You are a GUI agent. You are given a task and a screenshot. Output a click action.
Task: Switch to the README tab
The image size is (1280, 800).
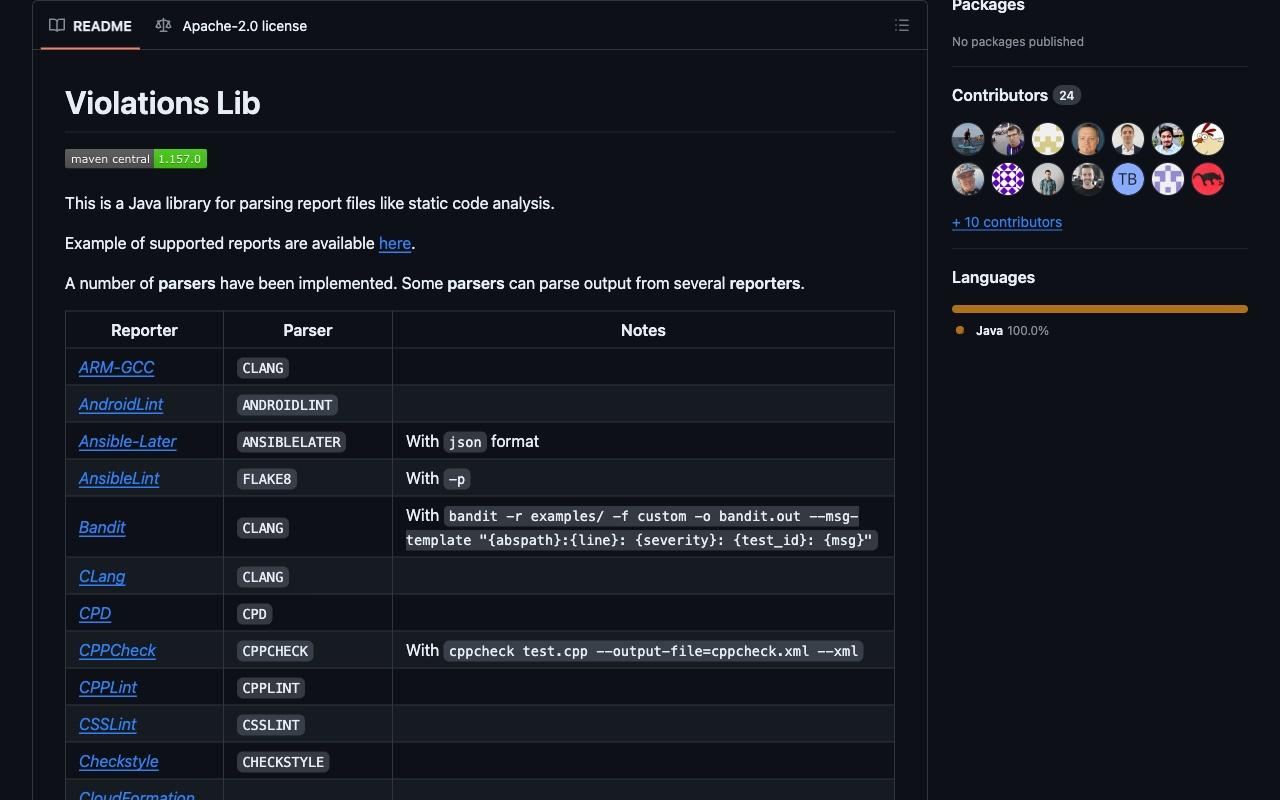click(90, 26)
